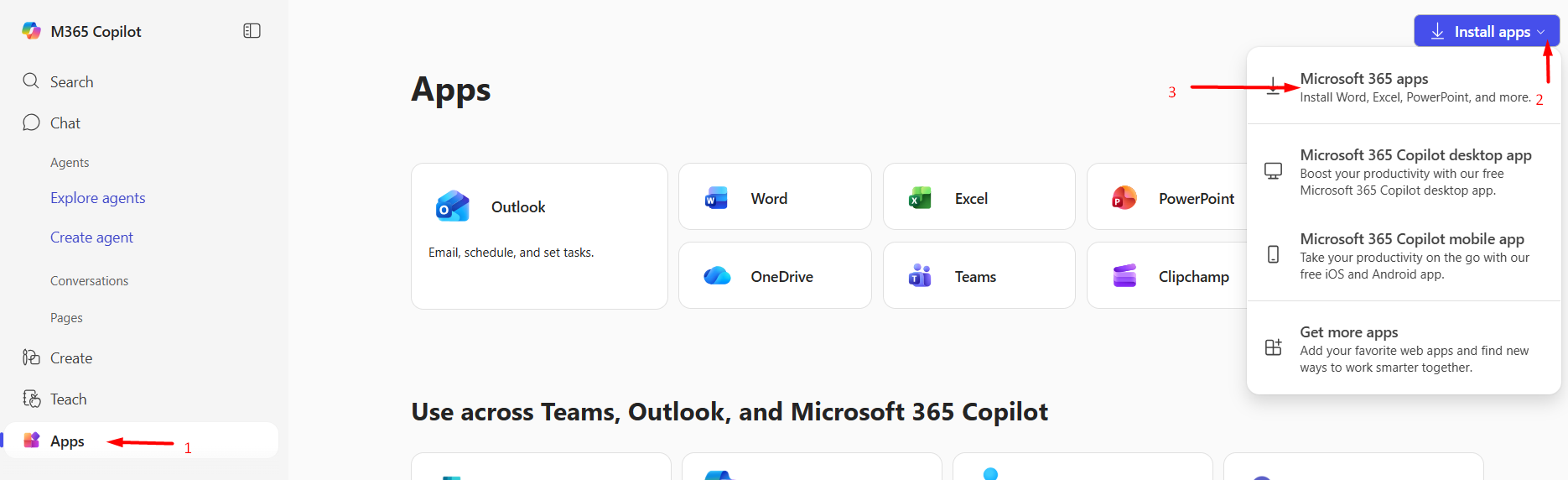The image size is (1568, 480).
Task: Open the Clipchamp app icon
Action: tap(1124, 276)
